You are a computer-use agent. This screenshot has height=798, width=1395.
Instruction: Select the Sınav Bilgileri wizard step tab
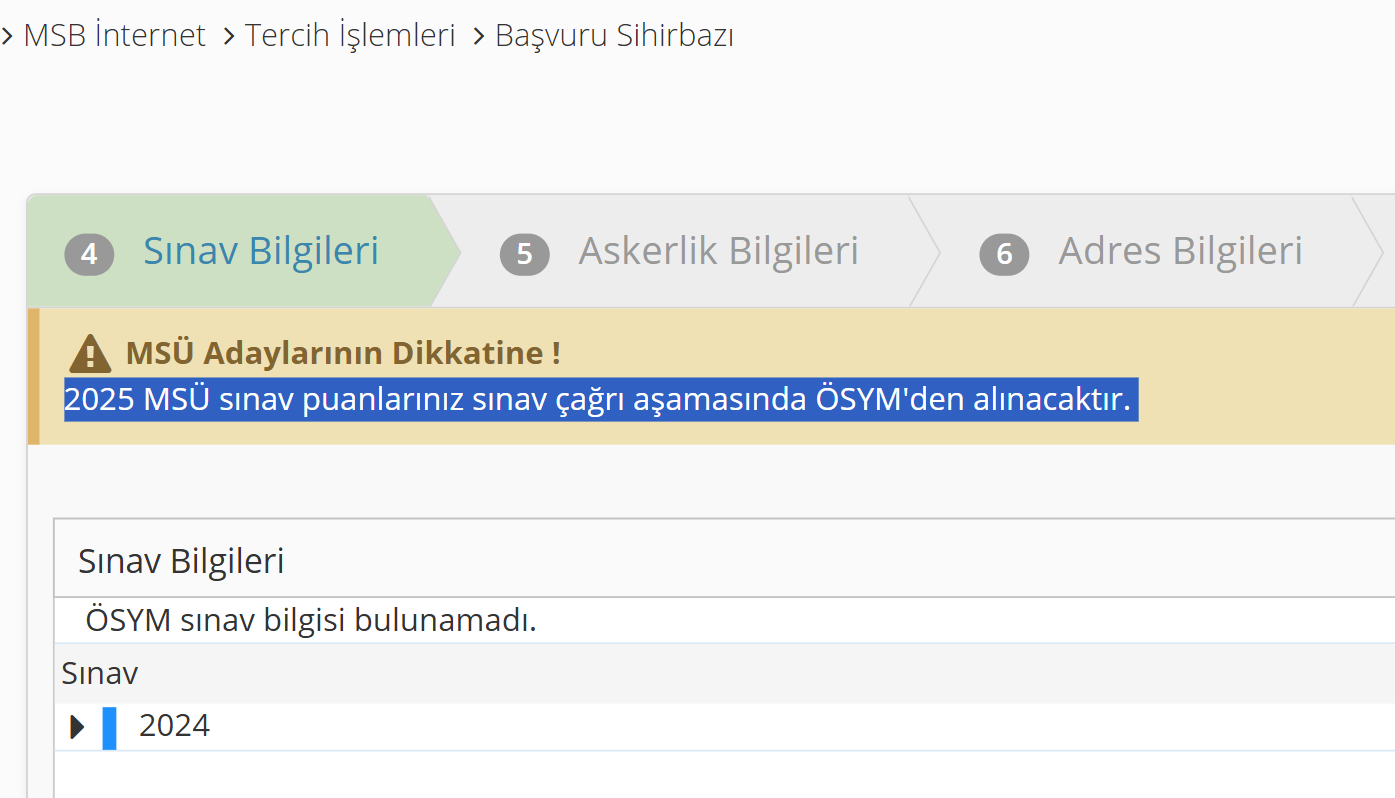click(x=261, y=251)
